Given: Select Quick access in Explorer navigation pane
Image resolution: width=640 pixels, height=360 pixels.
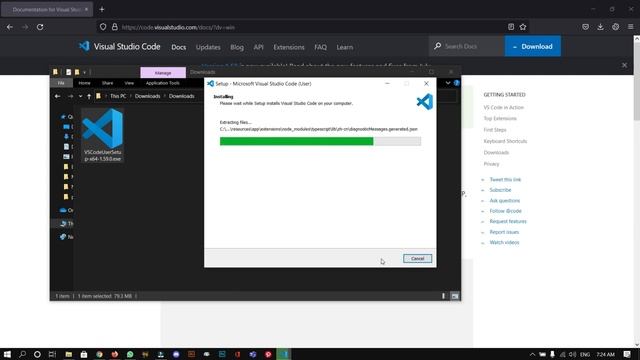Looking at the screenshot, I should pyautogui.click(x=67, y=117).
